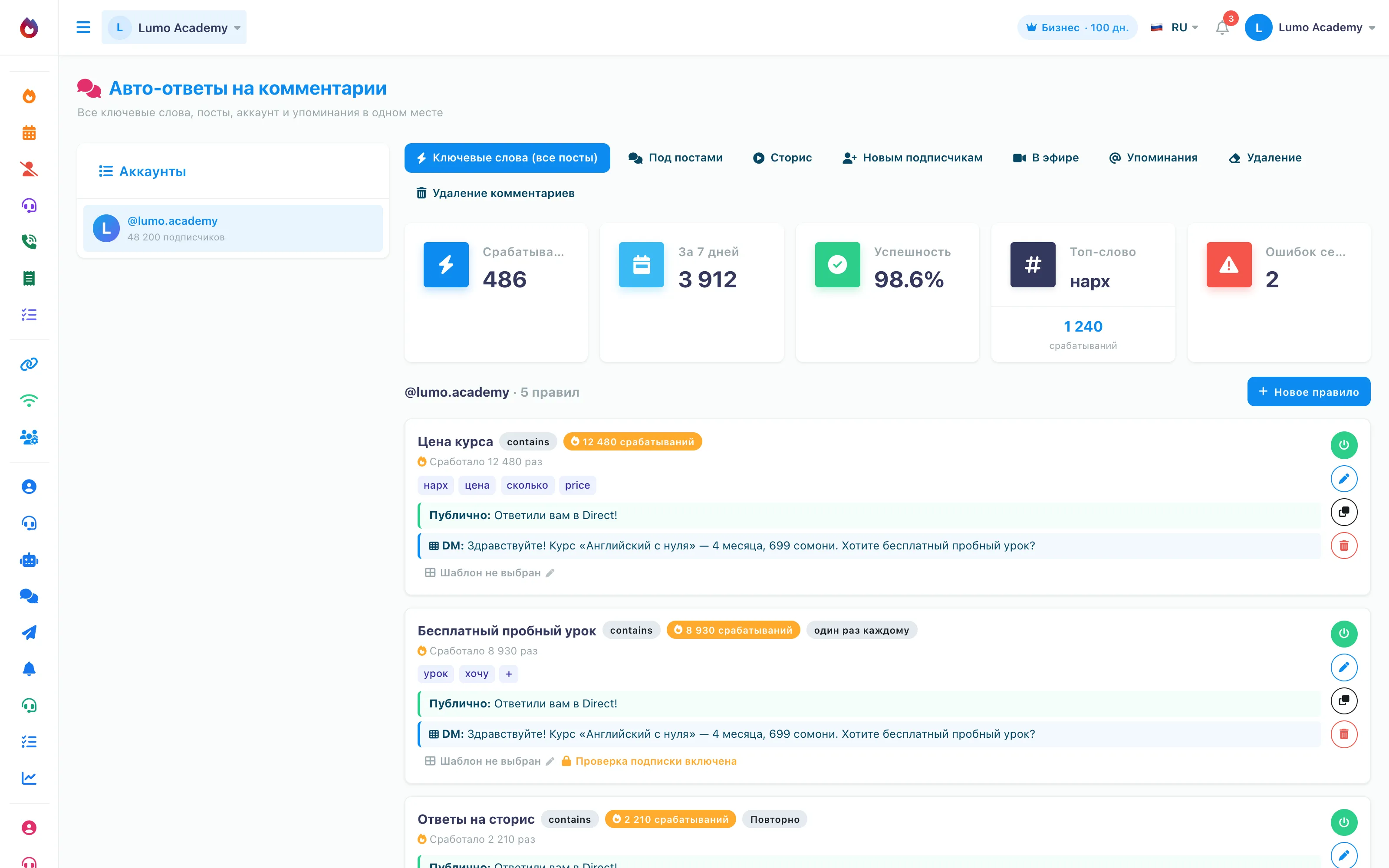This screenshot has height=868, width=1389.
Task: Select the @lumo.academy account
Action: (233, 228)
